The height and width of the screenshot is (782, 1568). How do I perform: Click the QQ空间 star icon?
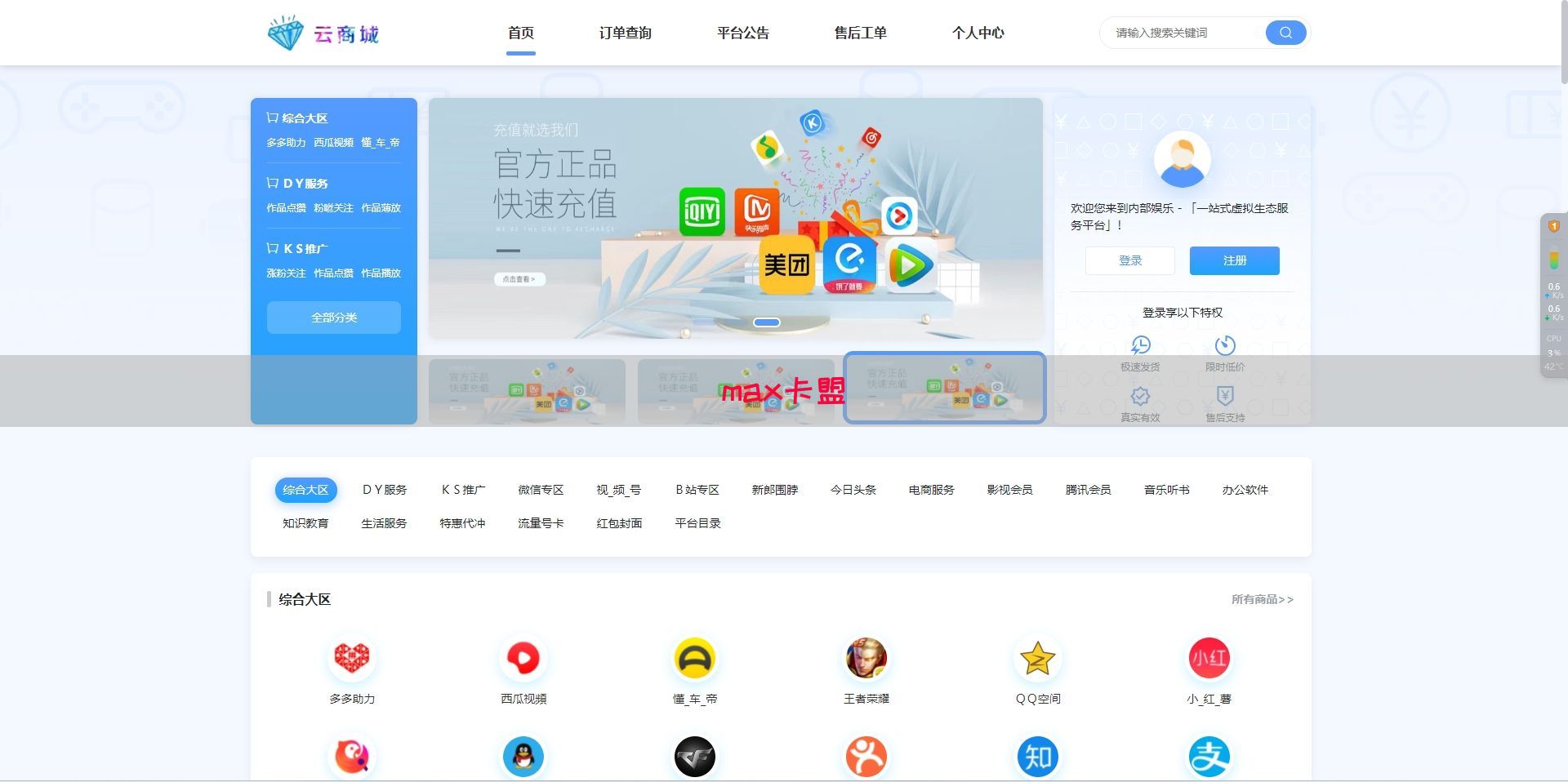pyautogui.click(x=1038, y=658)
